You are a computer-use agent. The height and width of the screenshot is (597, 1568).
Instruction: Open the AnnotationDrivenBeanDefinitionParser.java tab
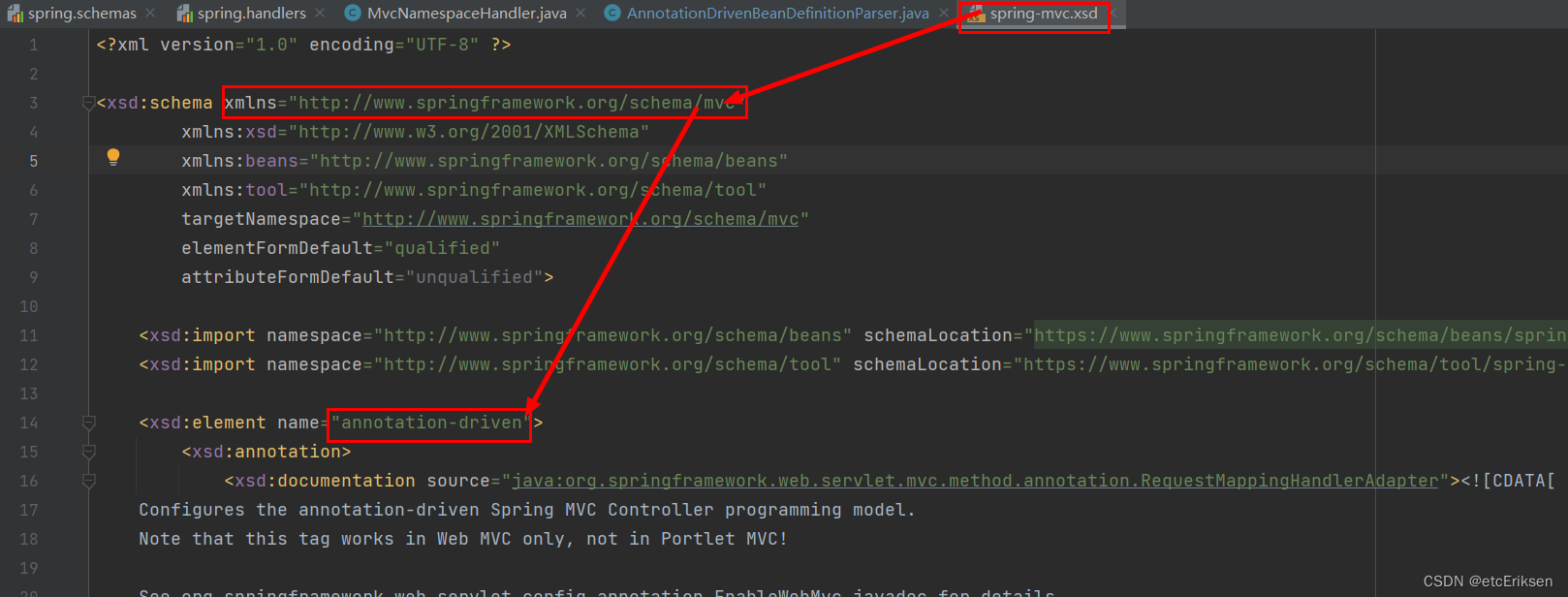click(777, 14)
